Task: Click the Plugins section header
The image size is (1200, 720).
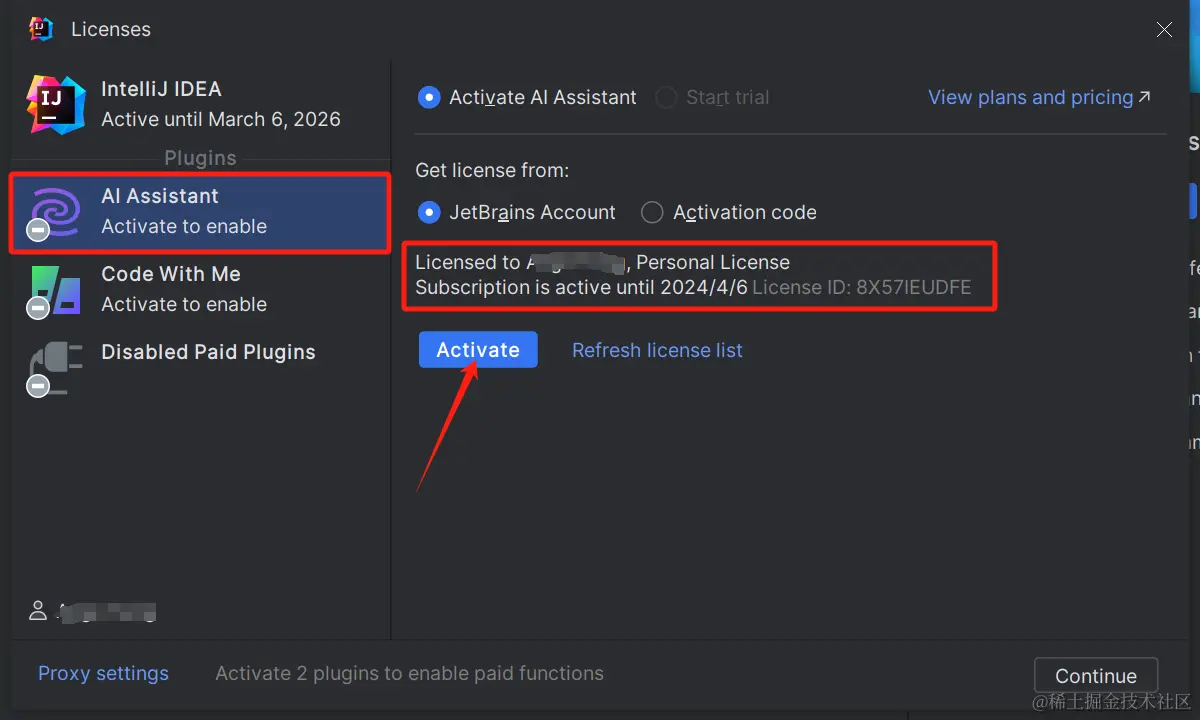Action: tap(200, 158)
